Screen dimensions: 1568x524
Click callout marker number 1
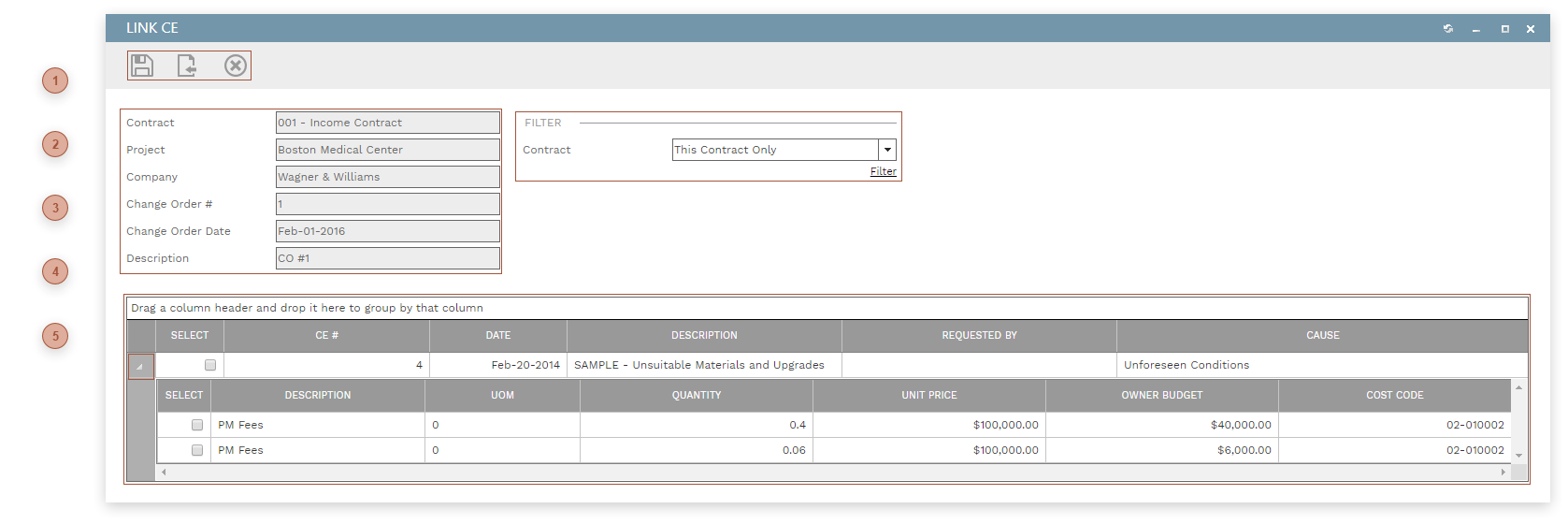coord(55,81)
